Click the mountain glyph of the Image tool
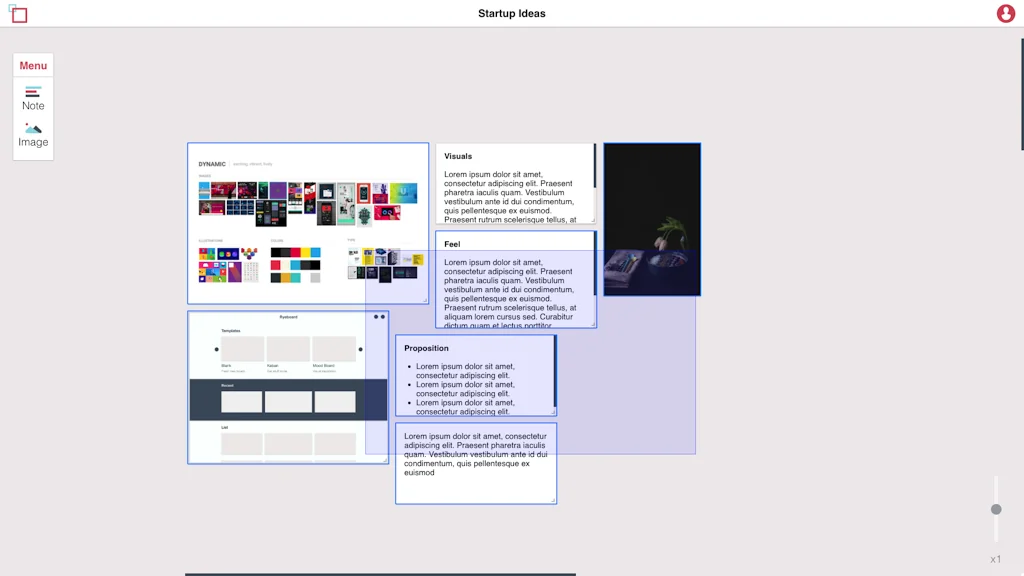This screenshot has height=576, width=1024. click(33, 127)
